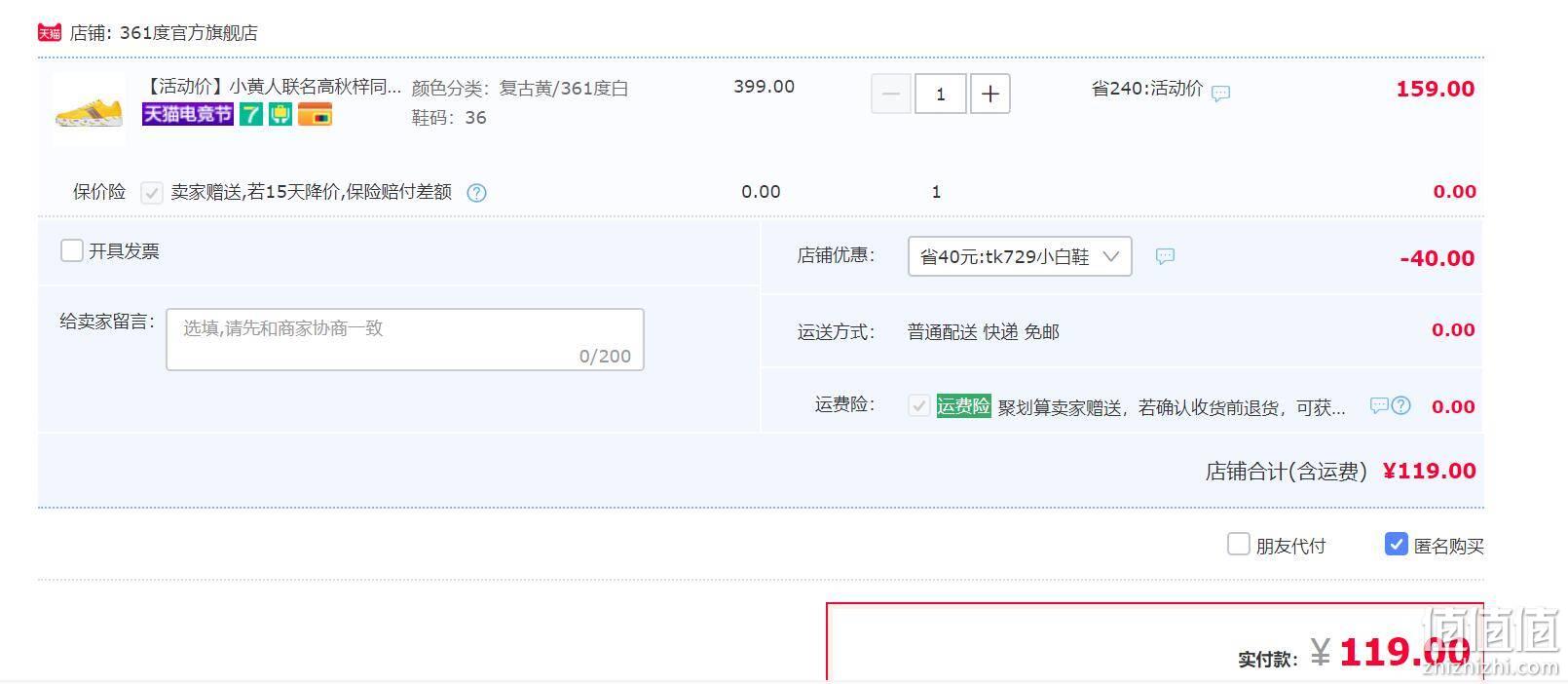Toggle the 运费险 checkbox
This screenshot has width=1568, height=684.
click(x=918, y=405)
